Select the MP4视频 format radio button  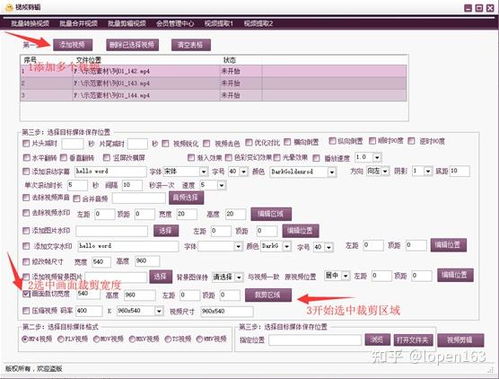[x=25, y=339]
